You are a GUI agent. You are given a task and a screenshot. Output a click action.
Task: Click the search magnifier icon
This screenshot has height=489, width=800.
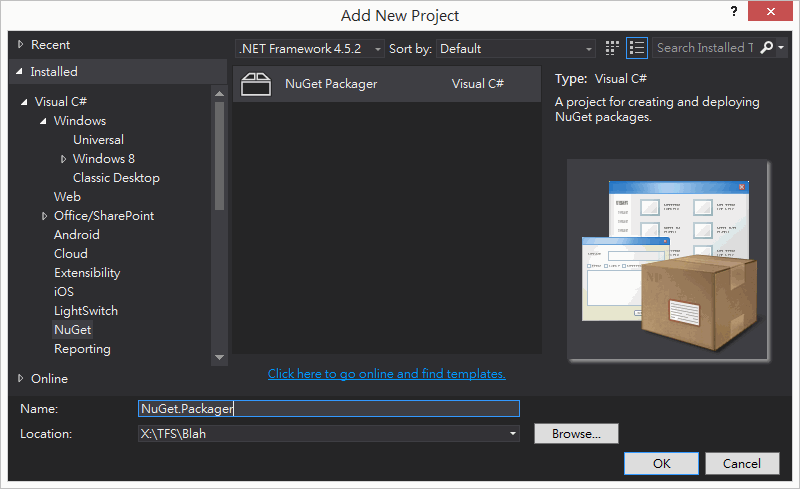click(x=767, y=48)
